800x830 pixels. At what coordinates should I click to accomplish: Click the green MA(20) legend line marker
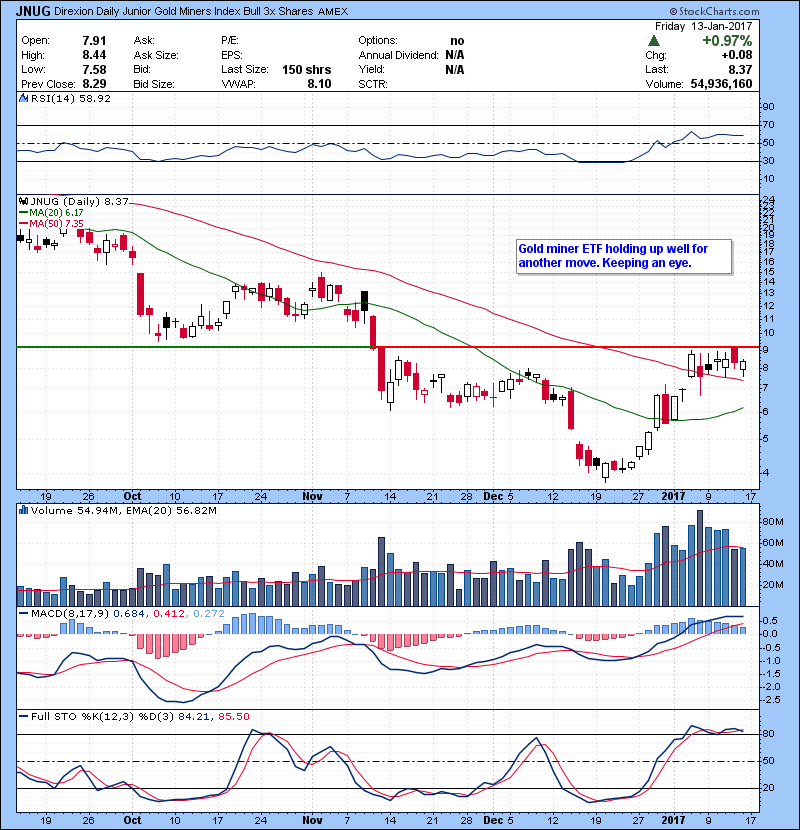tap(23, 213)
